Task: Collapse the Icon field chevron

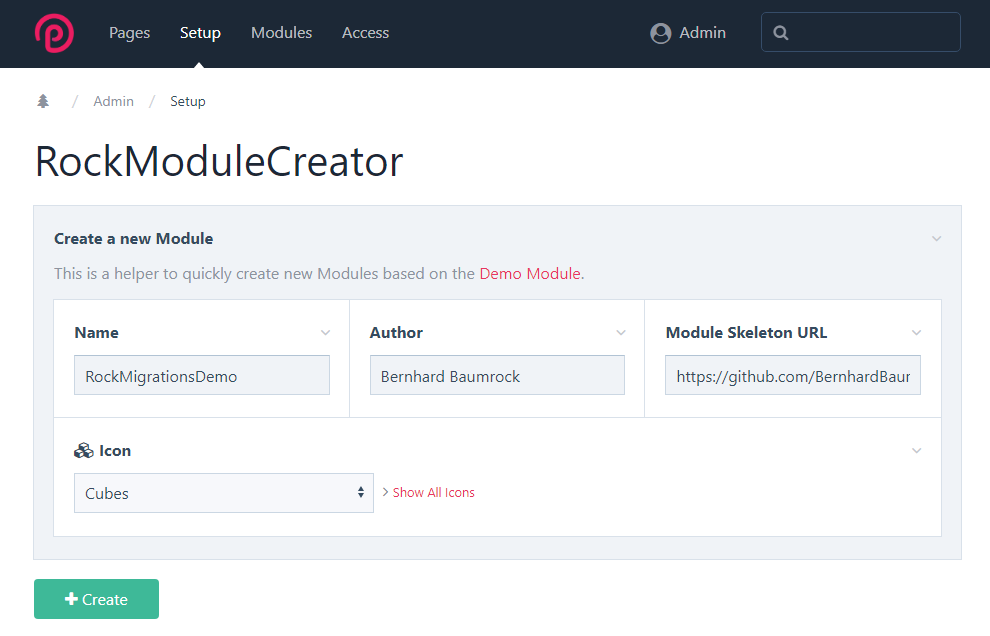Action: pos(916,451)
